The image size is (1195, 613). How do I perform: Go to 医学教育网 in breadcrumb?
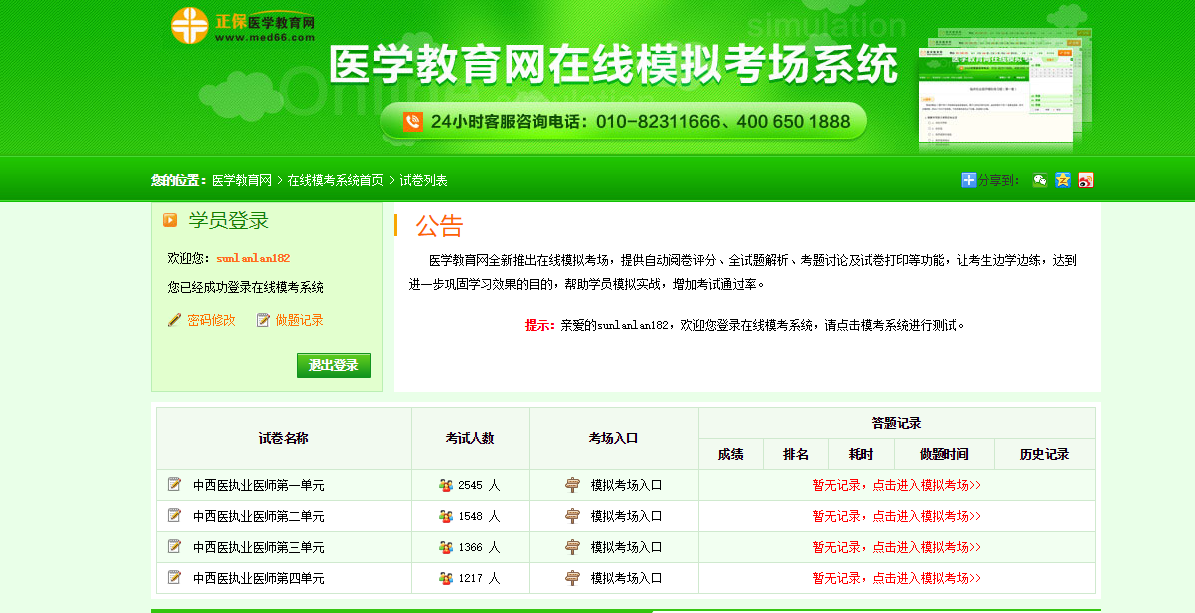242,181
